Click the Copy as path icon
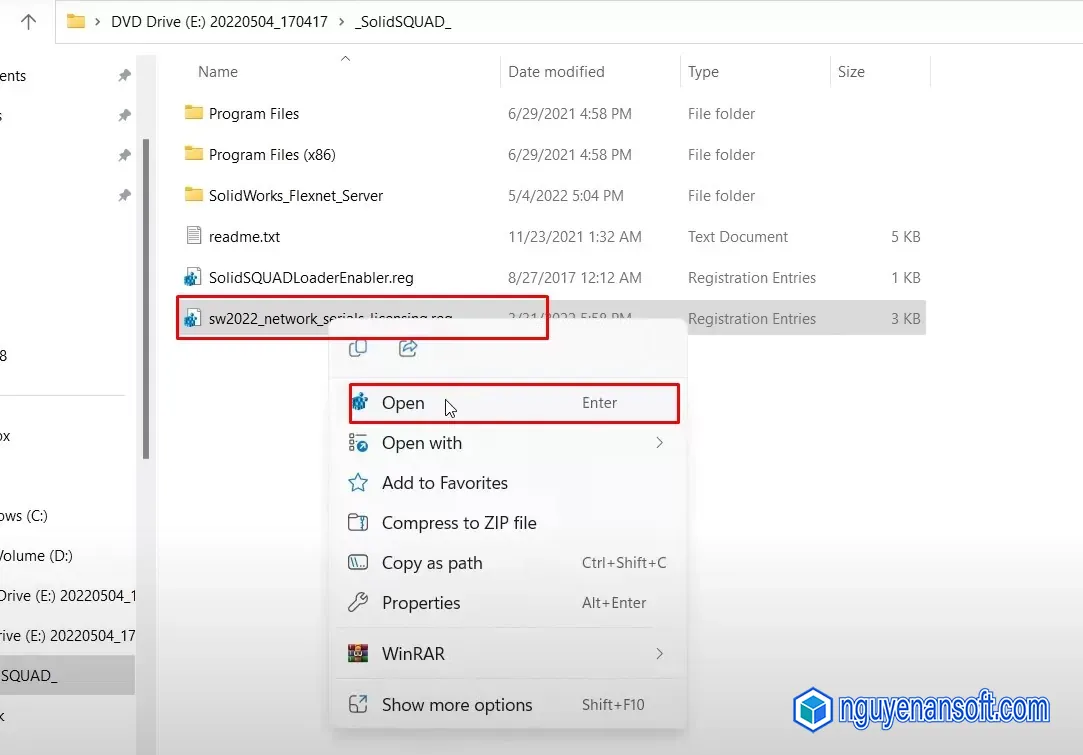 coord(358,562)
